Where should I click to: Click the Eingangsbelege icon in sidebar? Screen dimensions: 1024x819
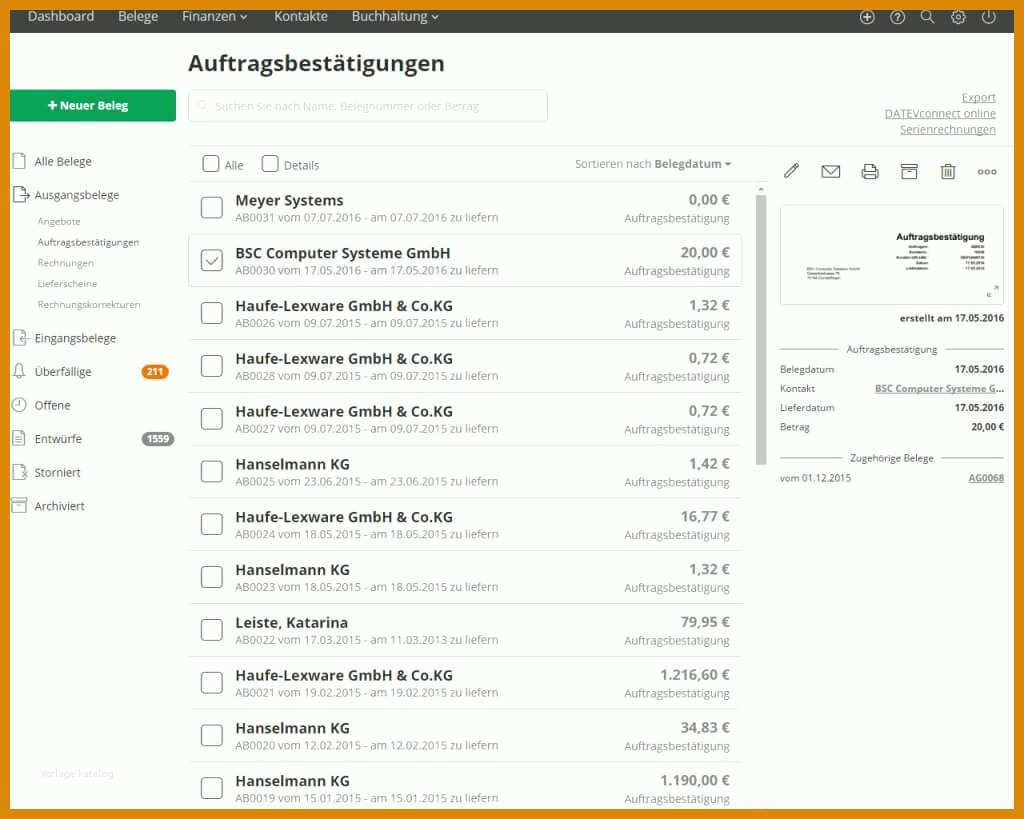click(x=20, y=338)
